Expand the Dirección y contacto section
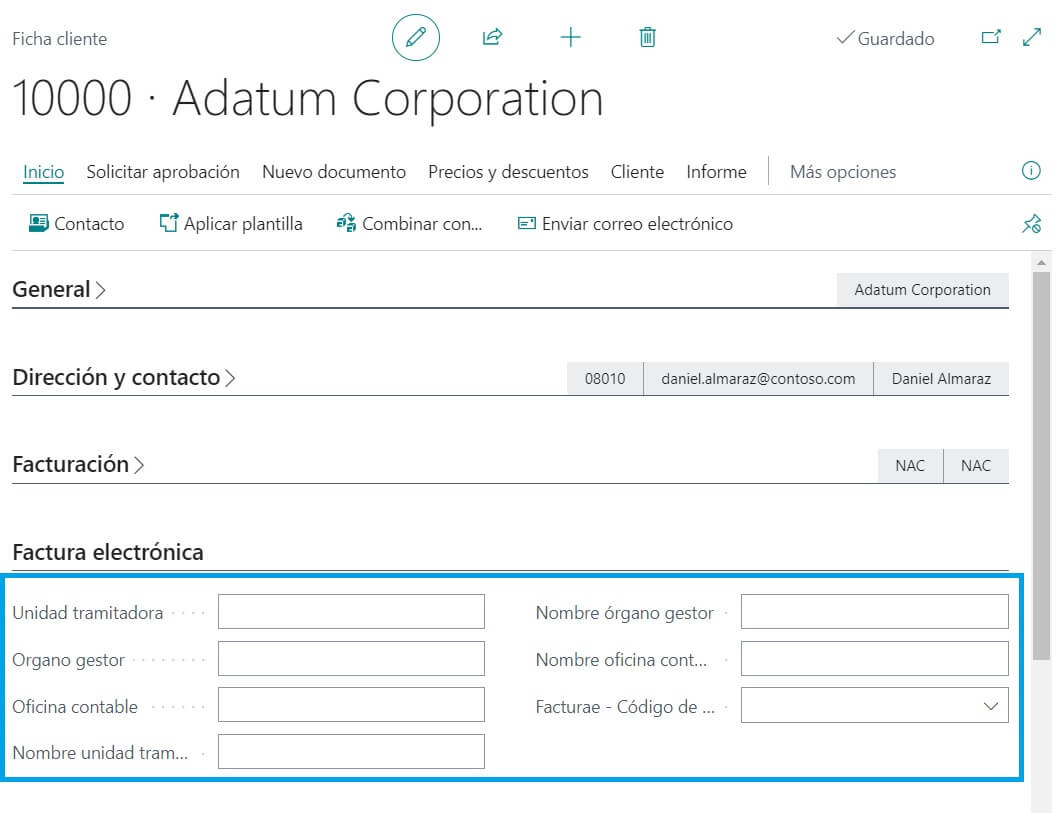The width and height of the screenshot is (1058, 813). pyautogui.click(x=123, y=378)
